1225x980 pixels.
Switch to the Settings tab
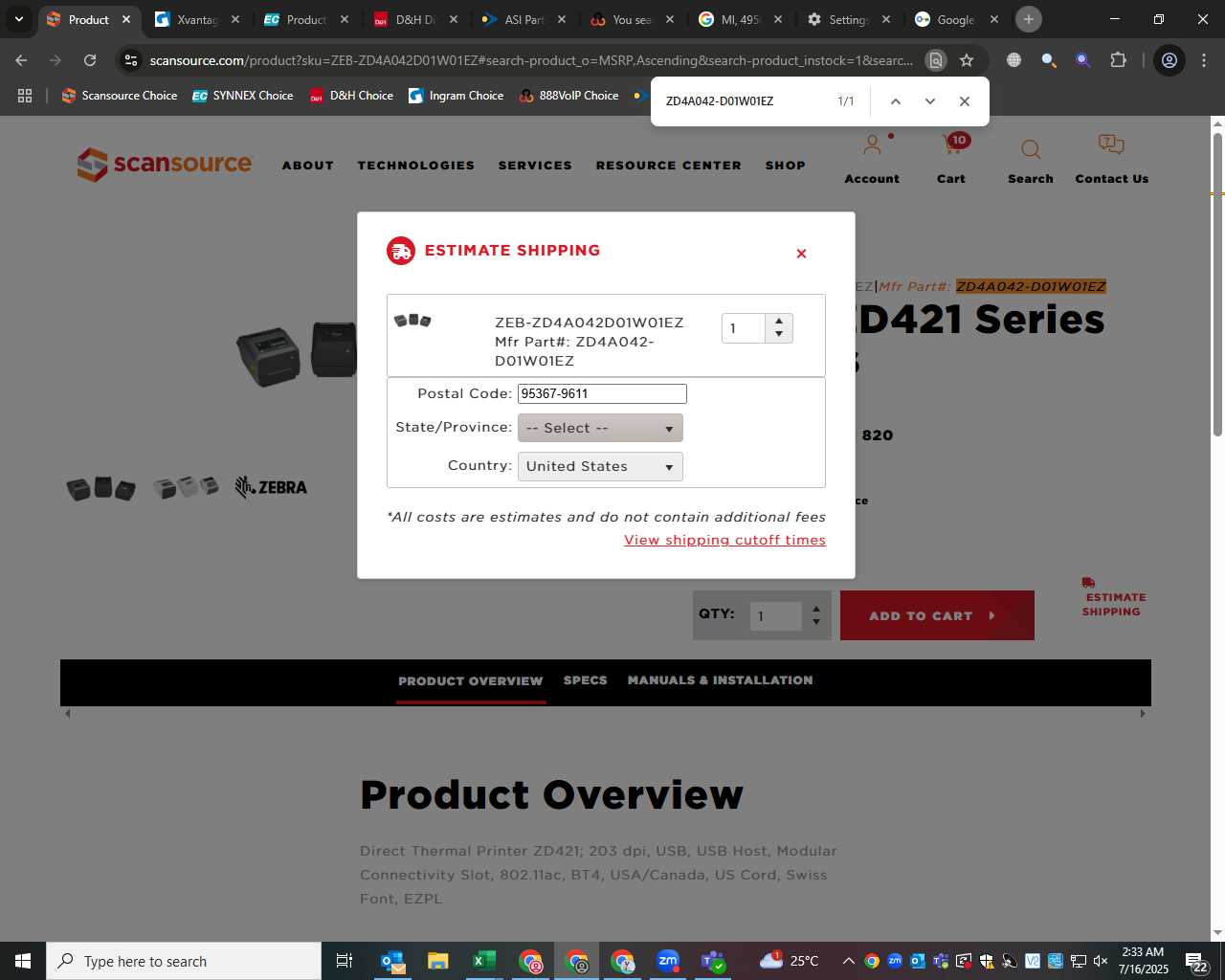pos(849,19)
